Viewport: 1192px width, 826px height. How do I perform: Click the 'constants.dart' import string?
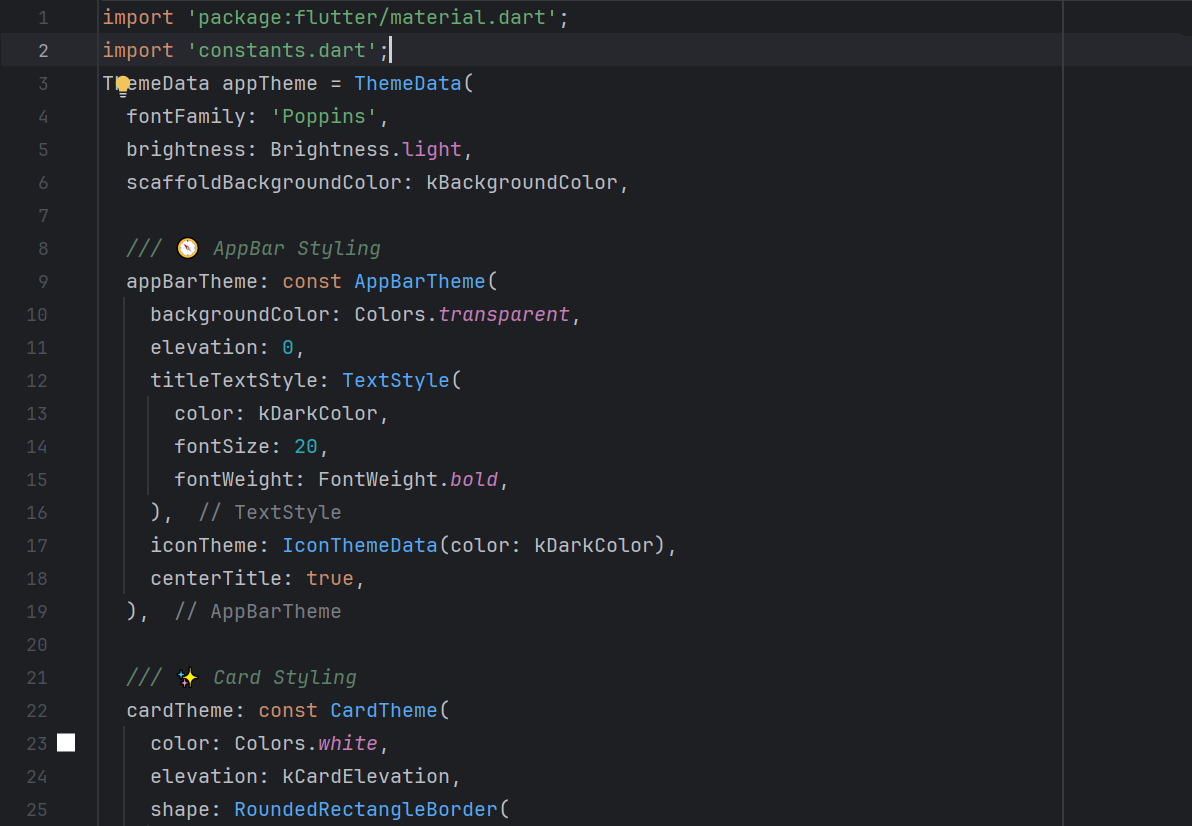click(282, 50)
